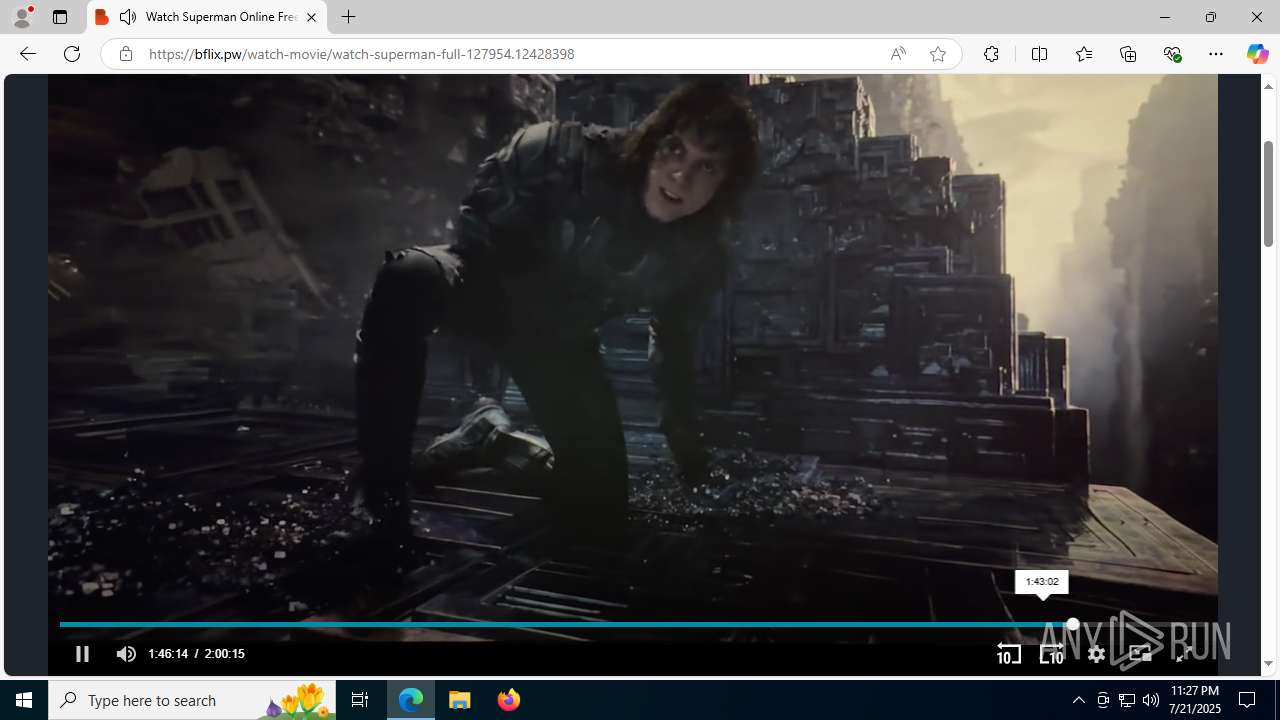The height and width of the screenshot is (720, 1280).
Task: Open Task View on taskbar
Action: pyautogui.click(x=360, y=700)
